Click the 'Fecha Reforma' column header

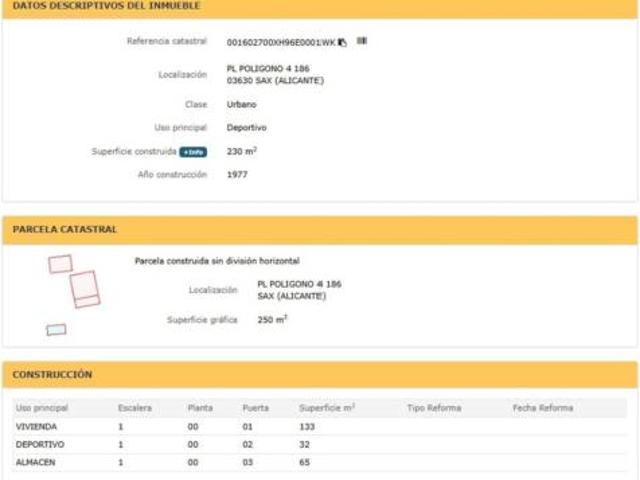click(x=543, y=408)
